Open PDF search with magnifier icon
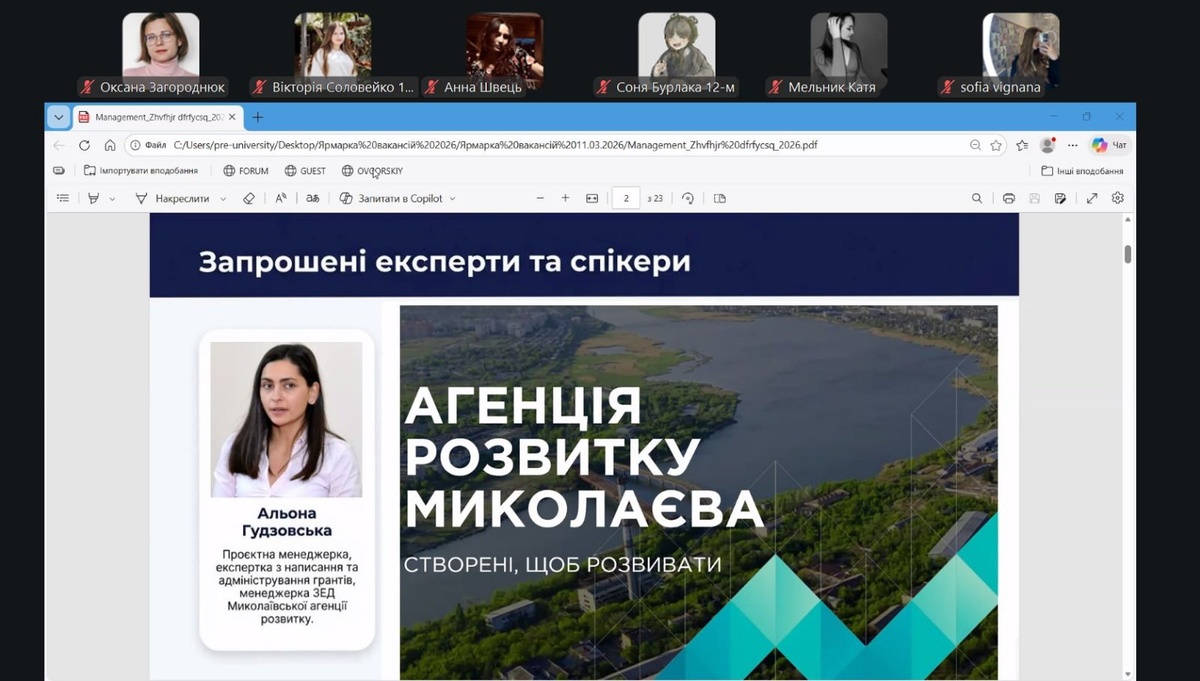 (977, 198)
